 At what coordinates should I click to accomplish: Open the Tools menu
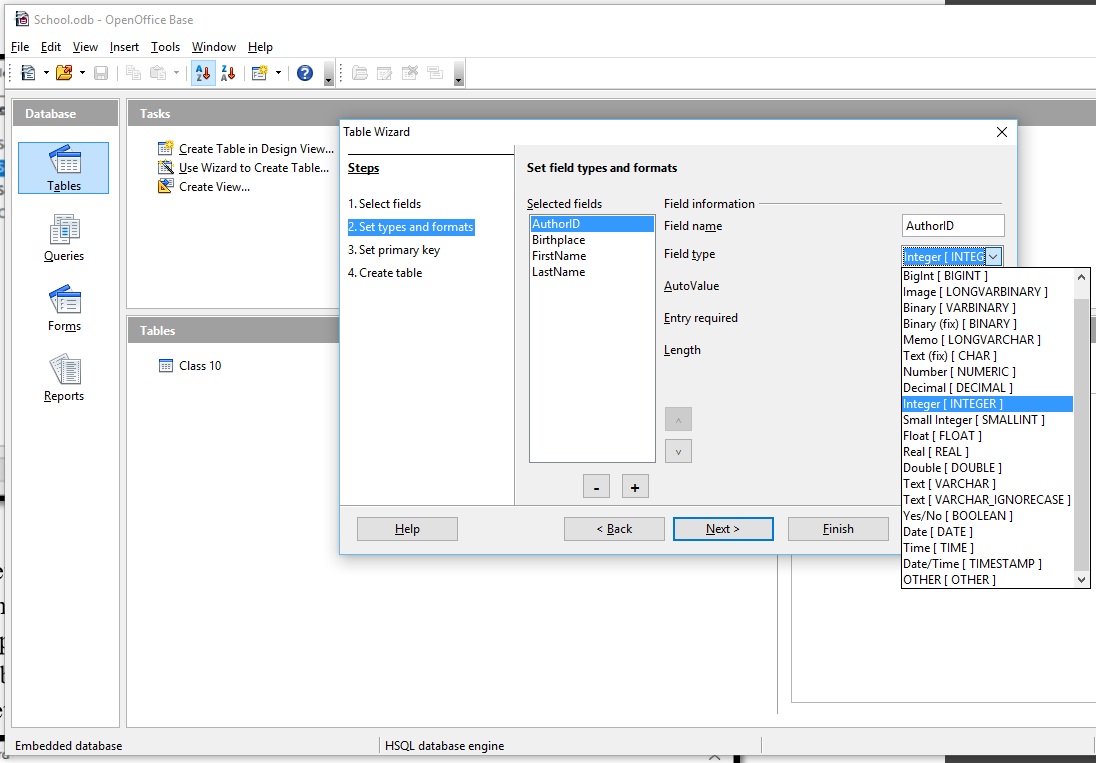click(x=165, y=47)
